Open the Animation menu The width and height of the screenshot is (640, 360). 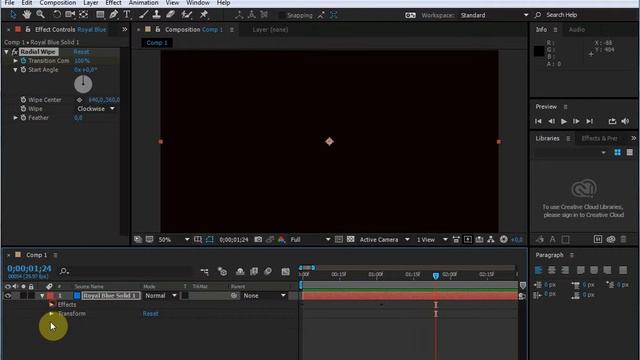(143, 3)
